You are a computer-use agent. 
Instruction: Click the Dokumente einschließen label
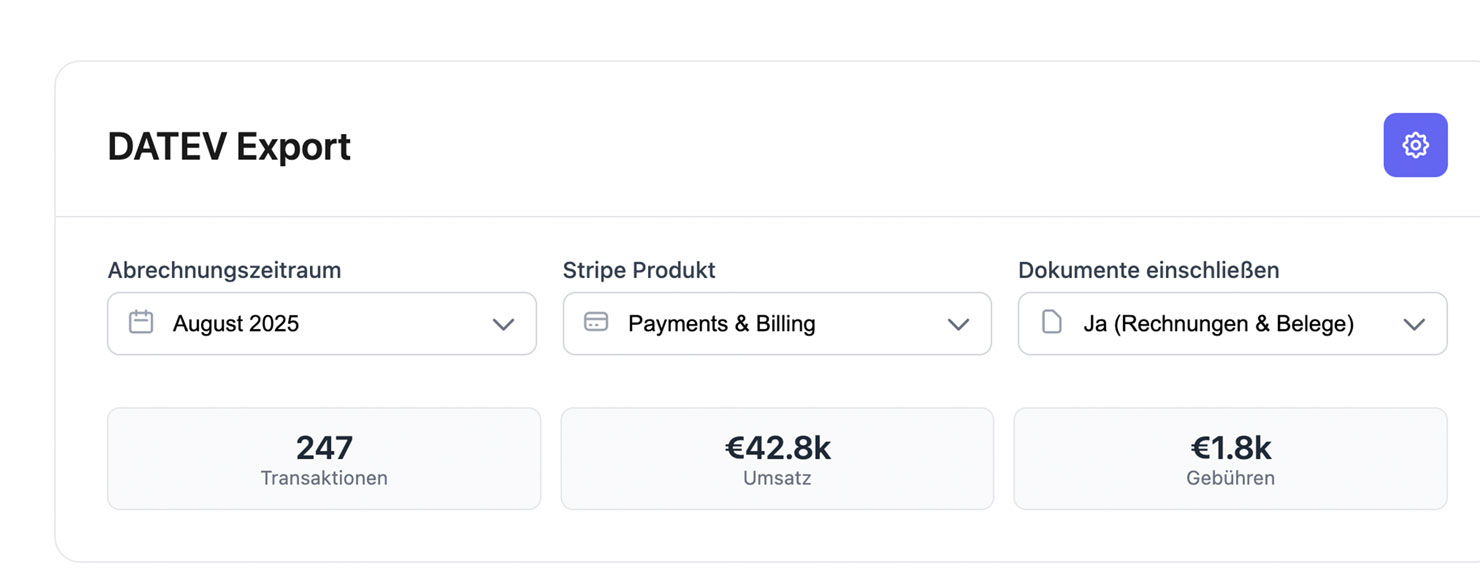click(x=1148, y=270)
